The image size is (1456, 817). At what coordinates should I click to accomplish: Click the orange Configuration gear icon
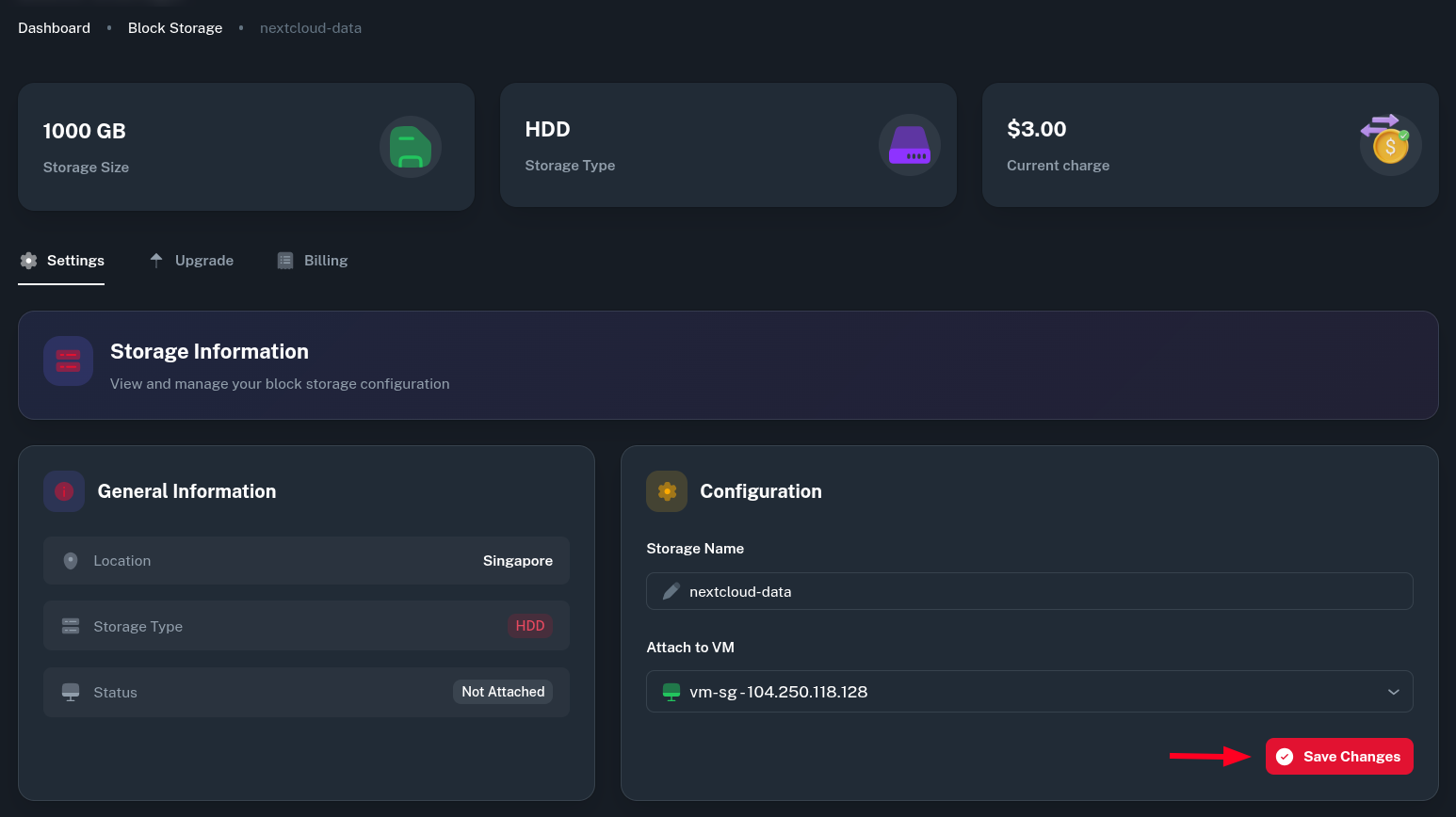(x=667, y=491)
